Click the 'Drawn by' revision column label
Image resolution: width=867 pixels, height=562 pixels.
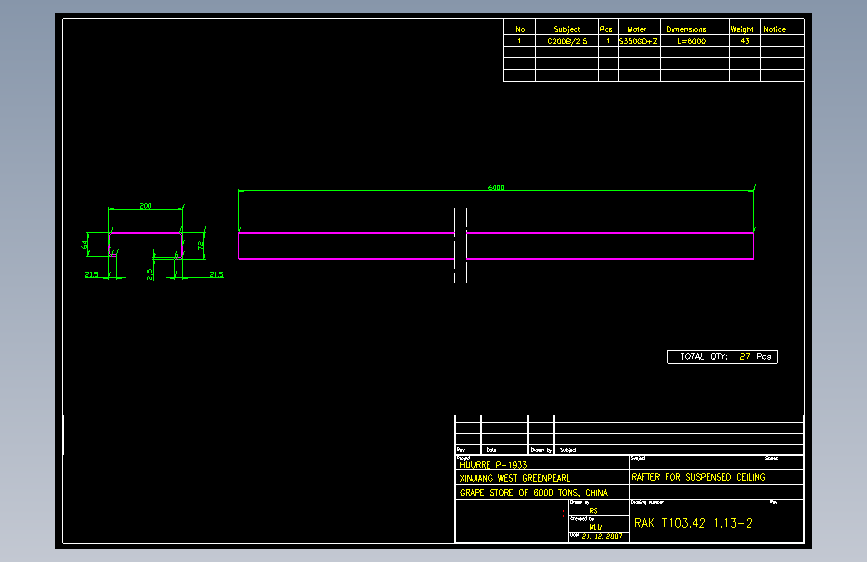click(x=541, y=450)
